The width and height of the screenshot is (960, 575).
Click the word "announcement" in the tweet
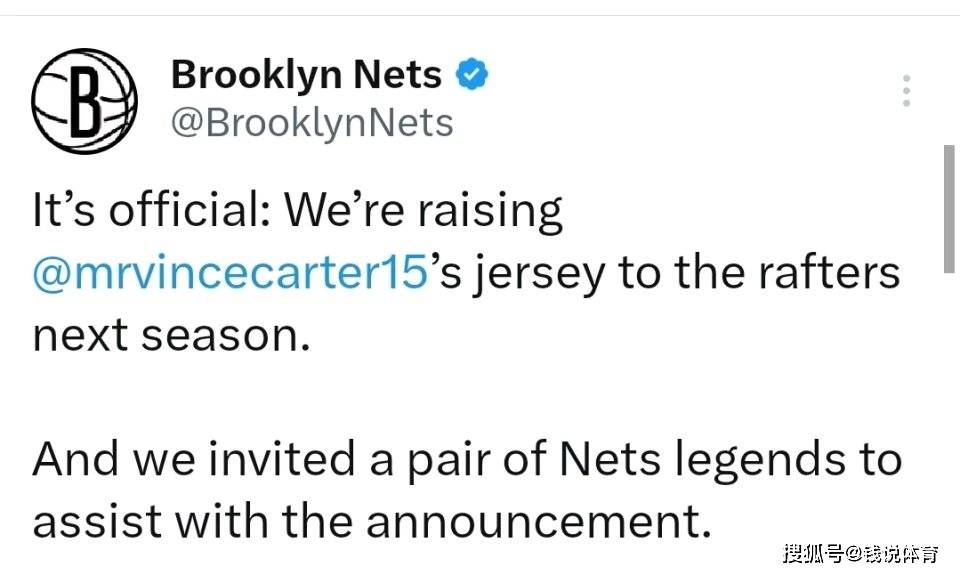click(533, 522)
